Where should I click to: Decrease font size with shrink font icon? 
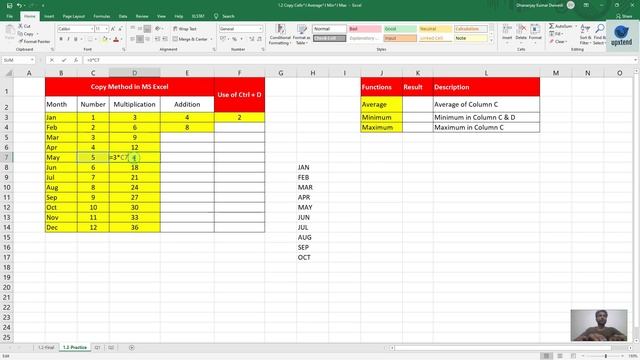click(x=120, y=29)
